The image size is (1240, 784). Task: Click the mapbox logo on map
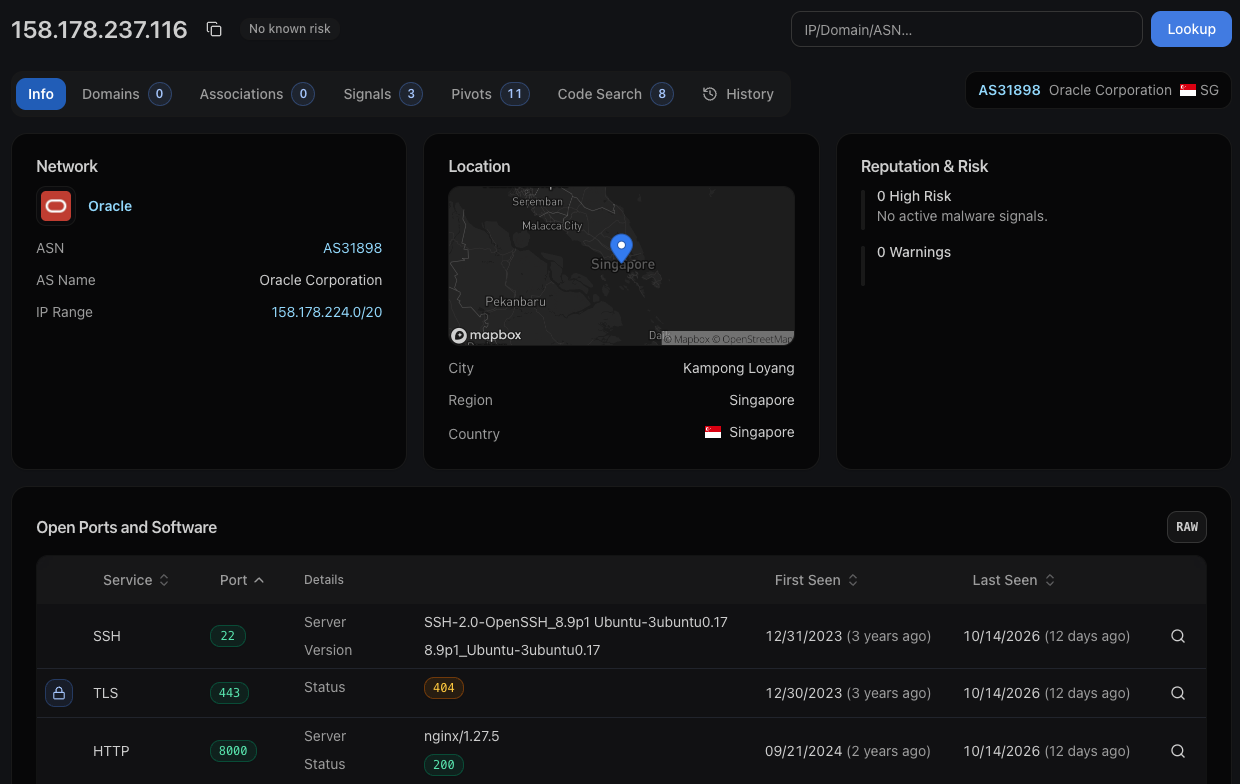pos(486,335)
